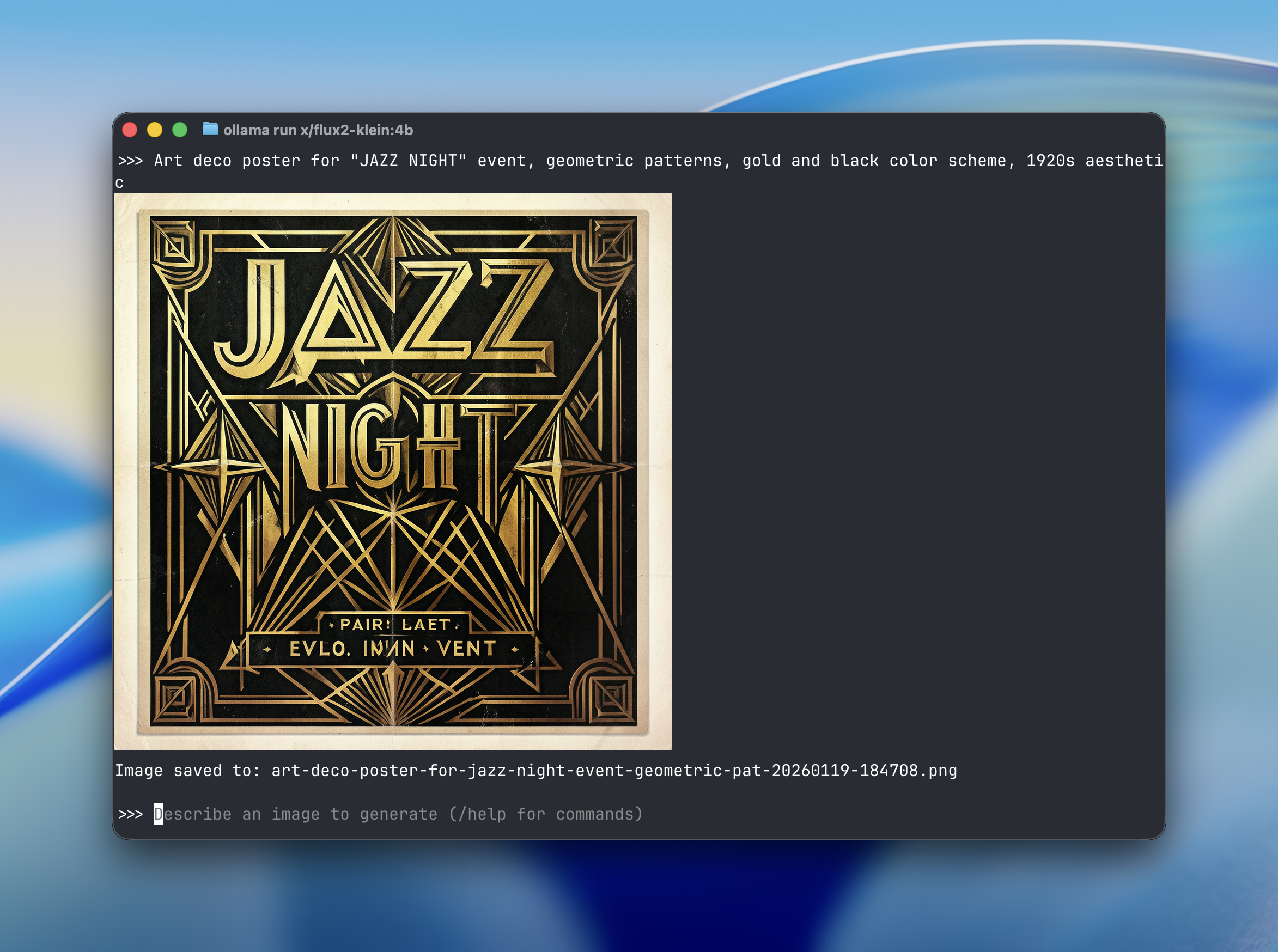The width and height of the screenshot is (1278, 952).
Task: Click the folder icon in the title bar
Action: point(210,129)
